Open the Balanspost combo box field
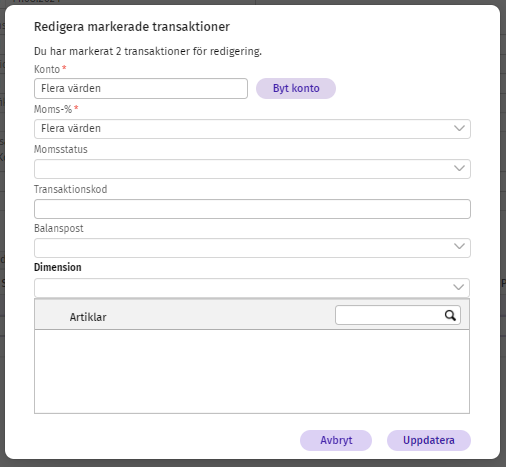 point(252,248)
